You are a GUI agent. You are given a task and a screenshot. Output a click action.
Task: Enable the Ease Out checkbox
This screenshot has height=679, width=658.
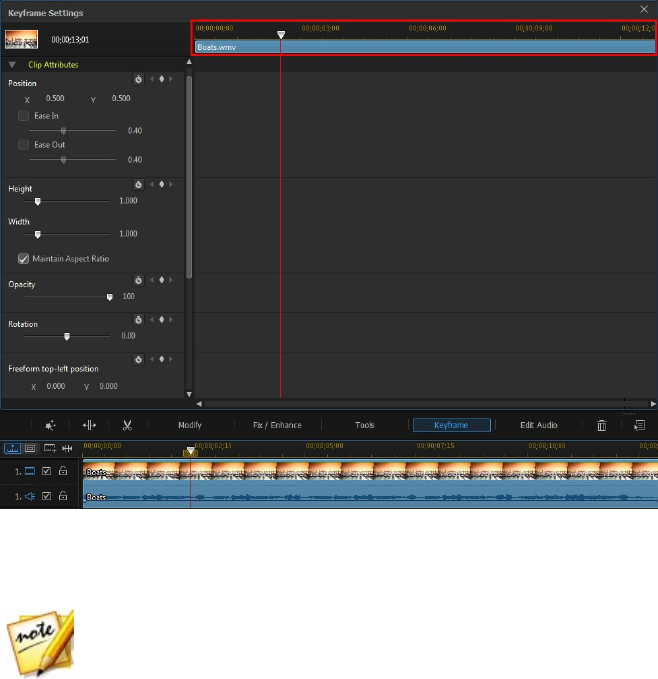pyautogui.click(x=23, y=145)
